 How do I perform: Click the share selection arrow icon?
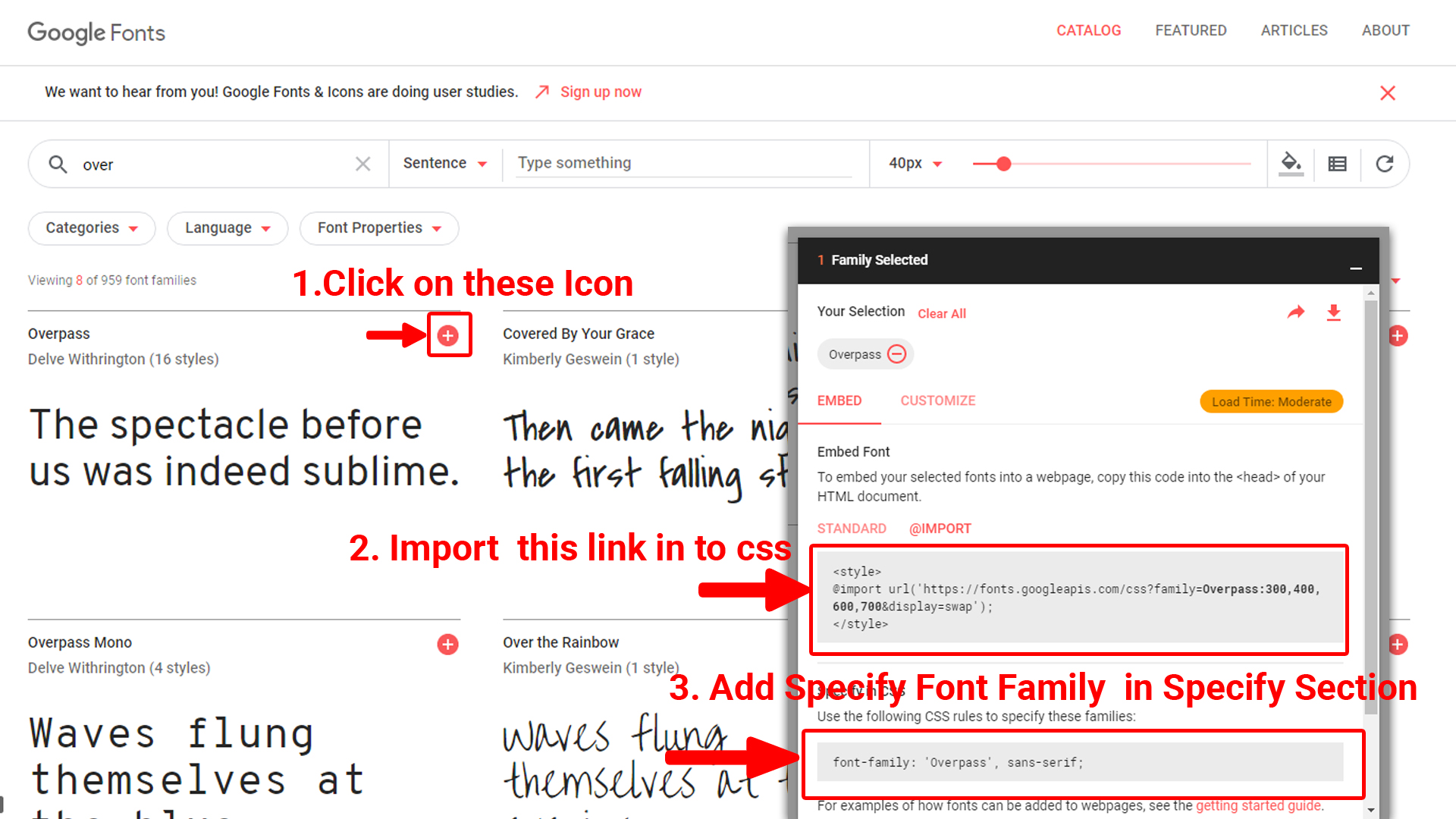pos(1296,312)
